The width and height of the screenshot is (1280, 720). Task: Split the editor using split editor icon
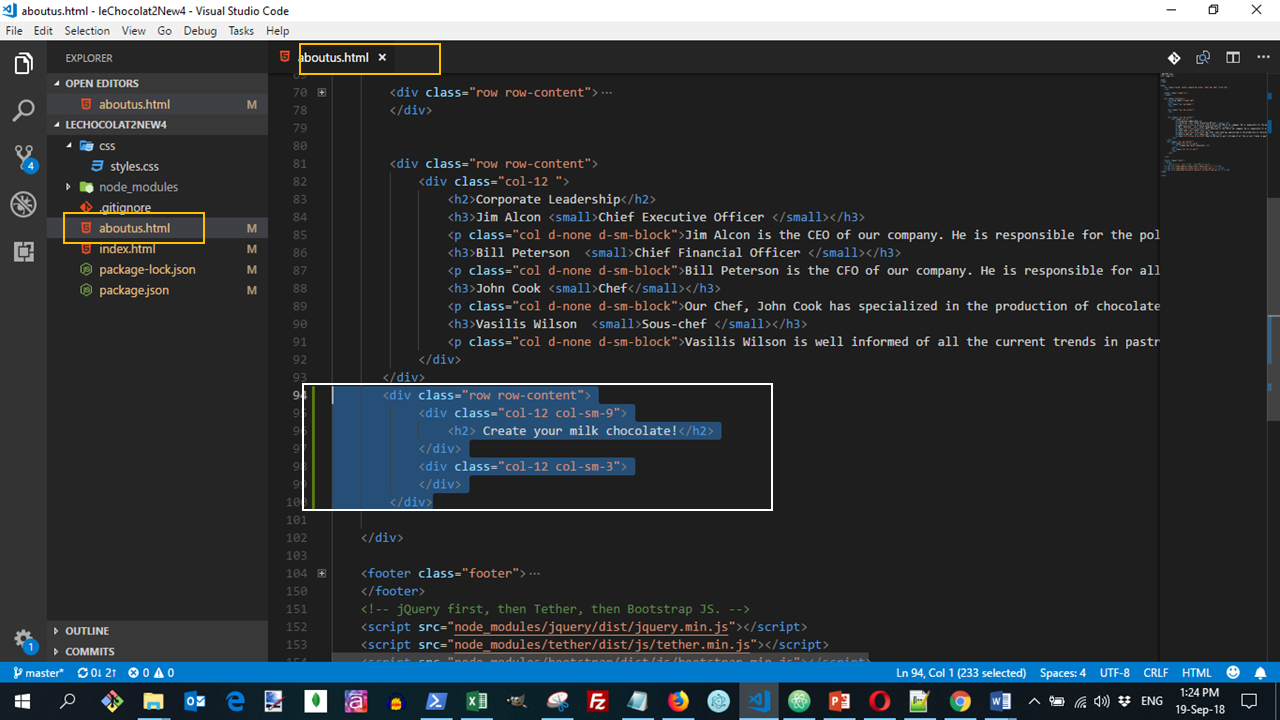pyautogui.click(x=1233, y=58)
